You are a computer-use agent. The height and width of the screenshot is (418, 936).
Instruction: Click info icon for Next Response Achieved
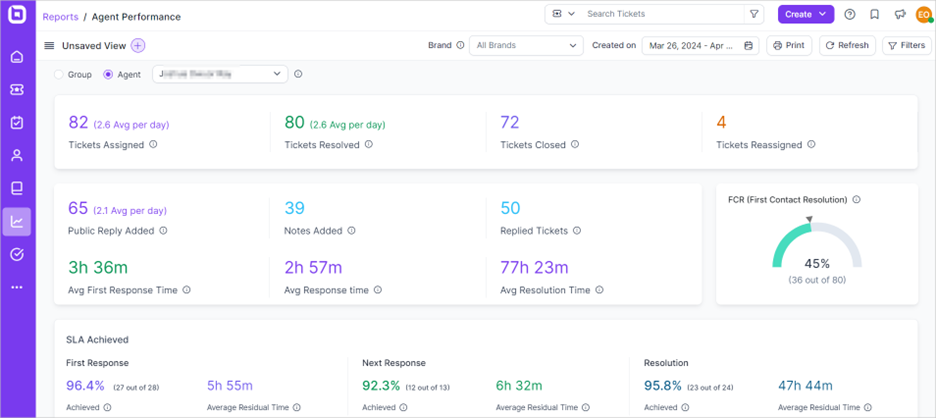click(404, 407)
